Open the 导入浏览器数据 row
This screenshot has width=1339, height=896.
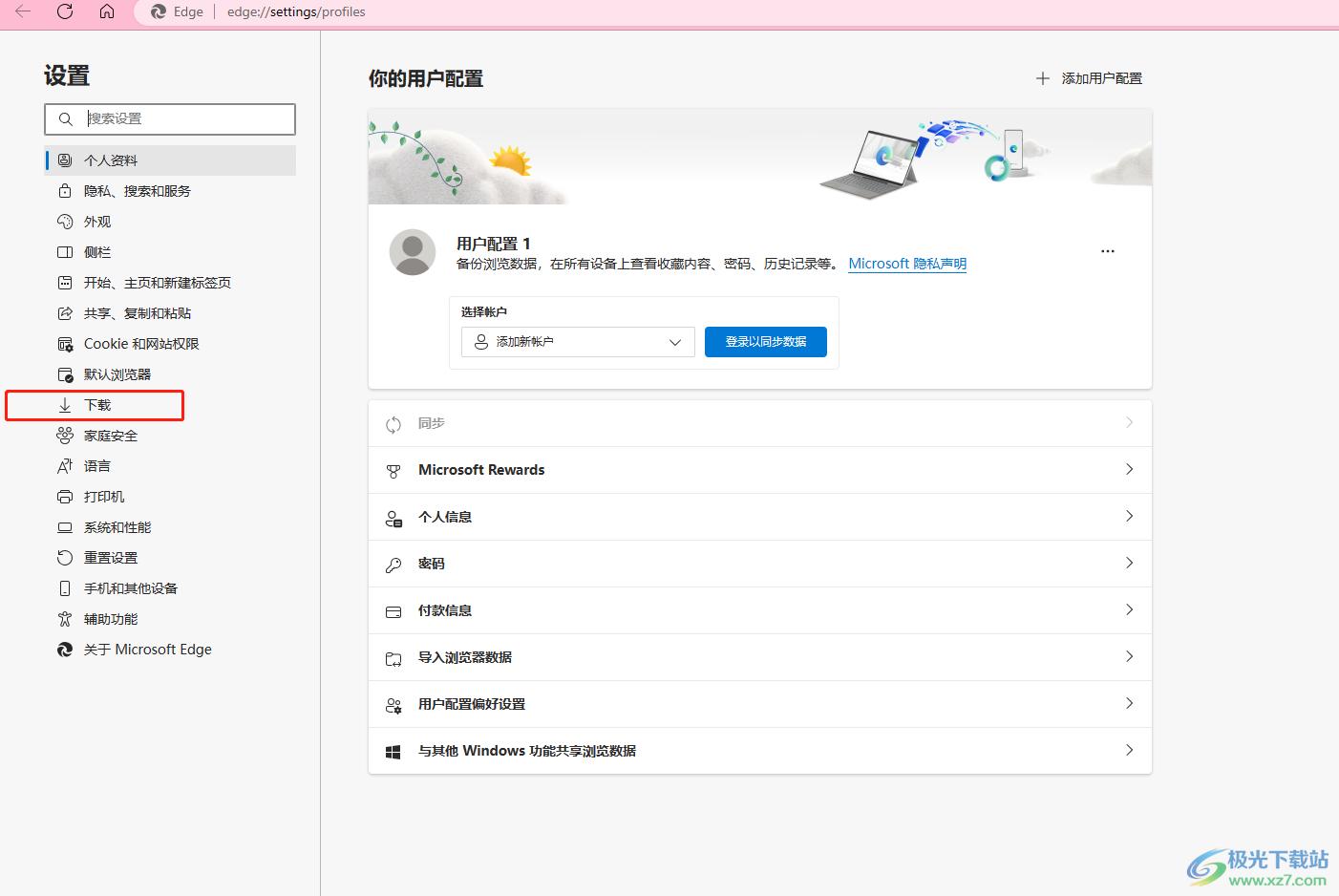(x=760, y=657)
